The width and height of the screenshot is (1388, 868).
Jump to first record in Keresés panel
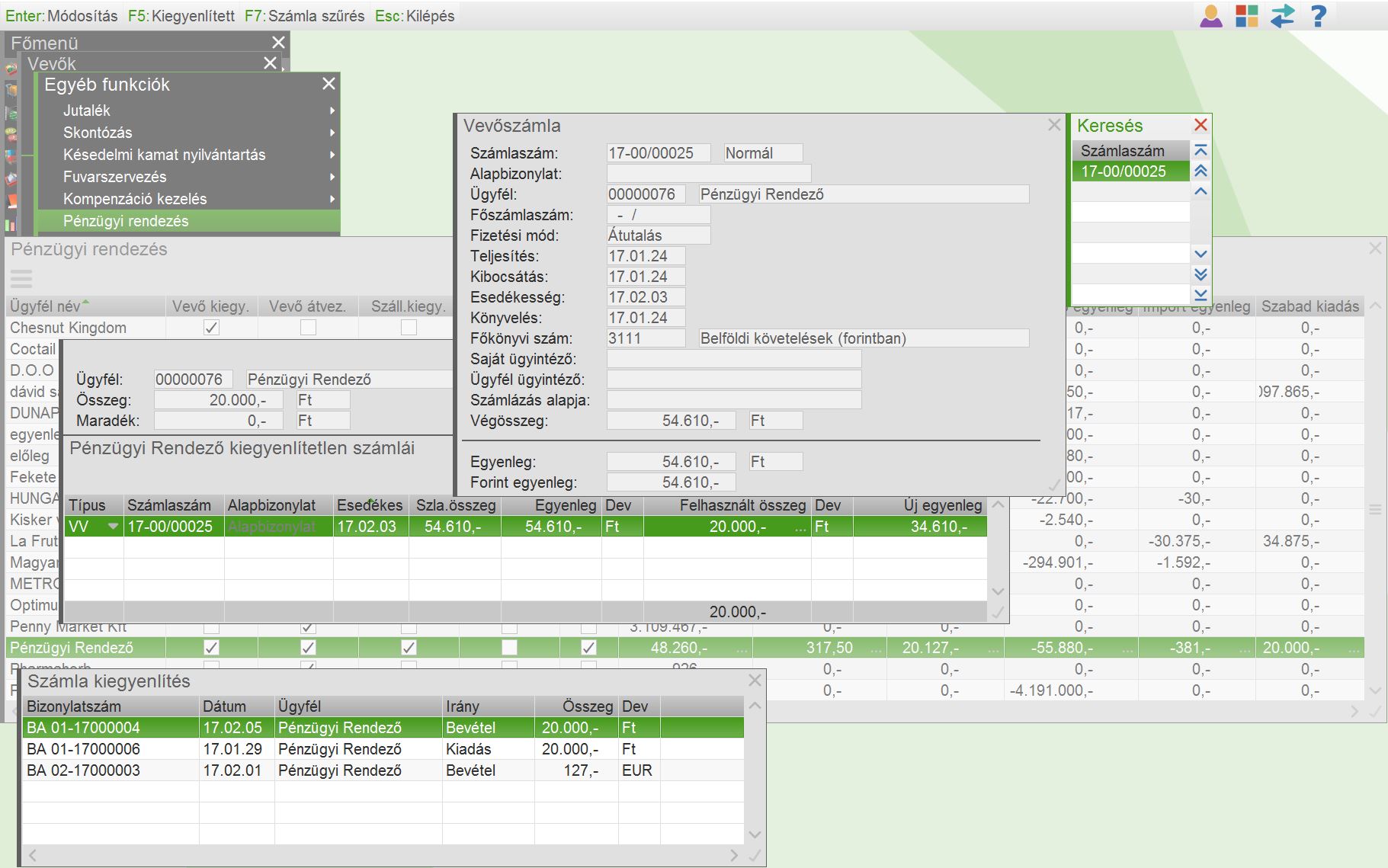point(1200,151)
